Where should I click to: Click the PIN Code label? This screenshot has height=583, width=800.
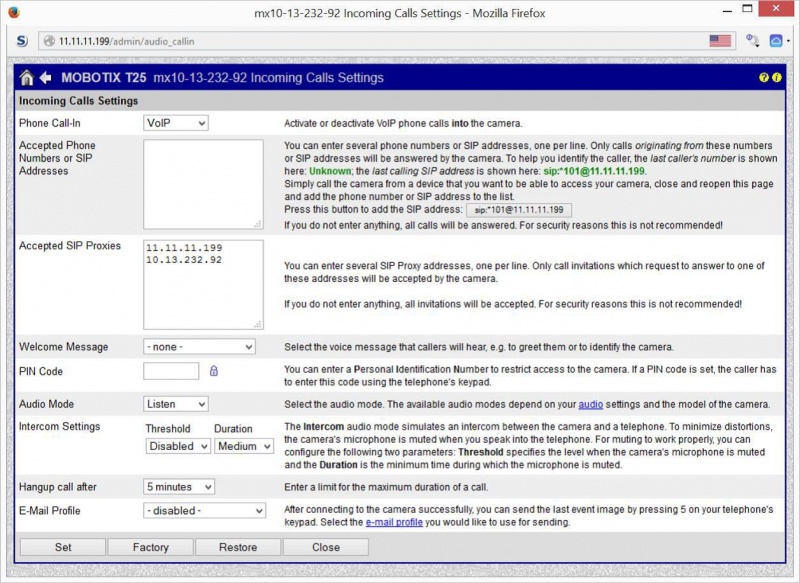(40, 371)
